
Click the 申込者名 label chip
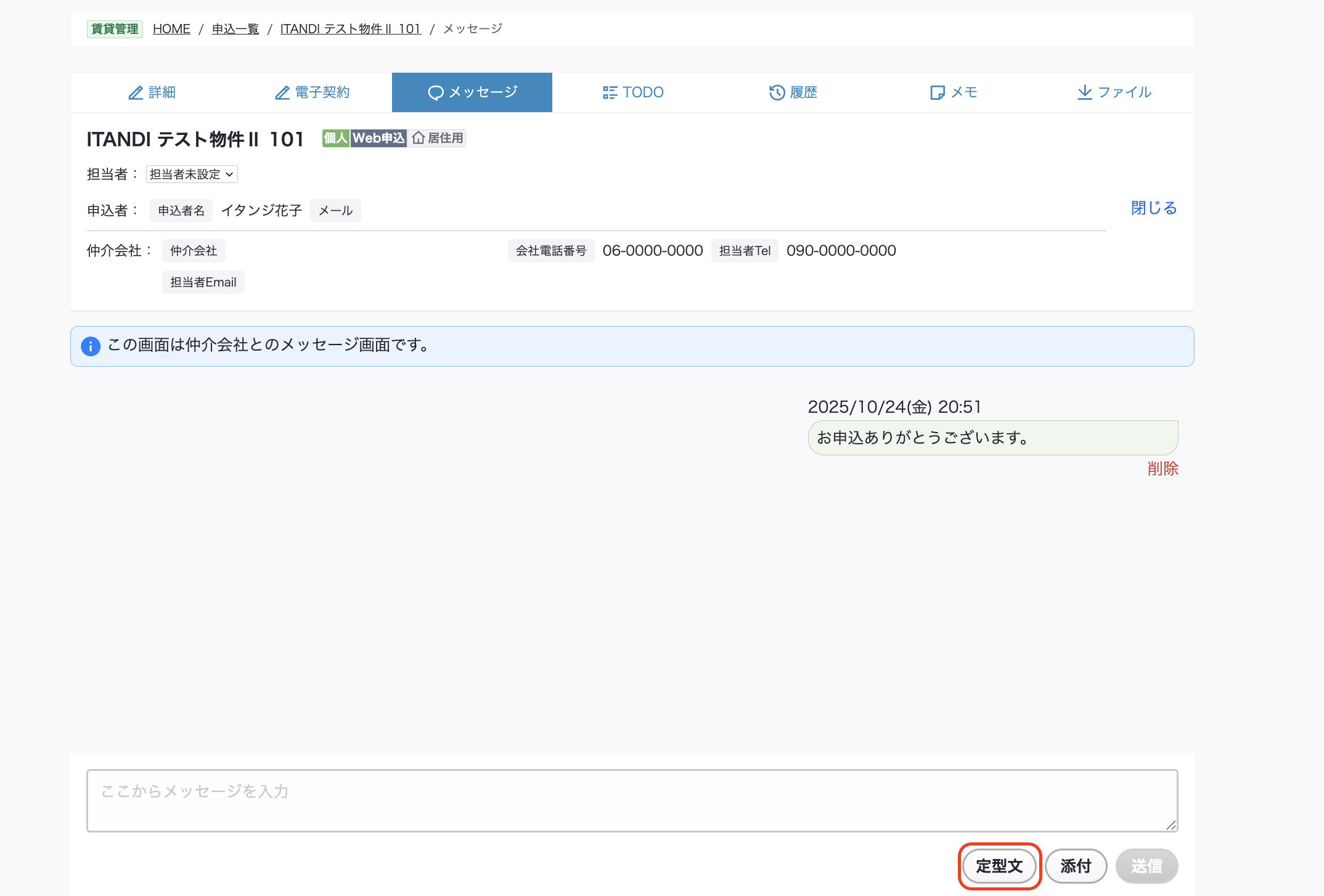click(x=181, y=211)
